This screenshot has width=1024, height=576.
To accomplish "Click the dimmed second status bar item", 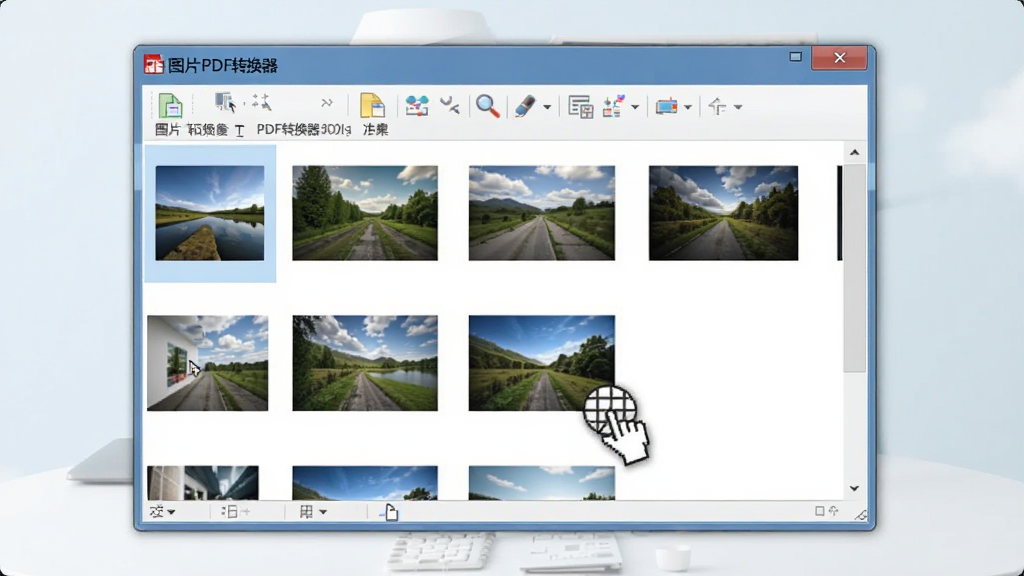I will click(x=235, y=512).
